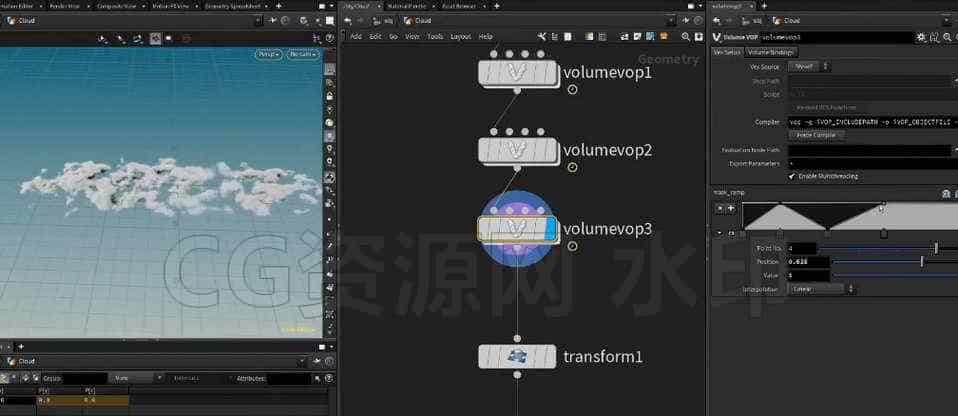Toggle Enable Multithreading checkbox
Image resolution: width=958 pixels, height=416 pixels.
792,176
